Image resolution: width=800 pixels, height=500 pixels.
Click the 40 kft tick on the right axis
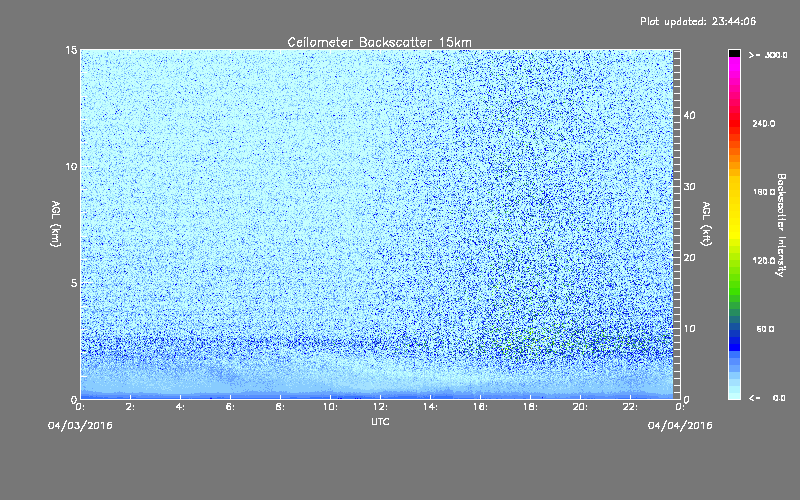click(x=689, y=115)
